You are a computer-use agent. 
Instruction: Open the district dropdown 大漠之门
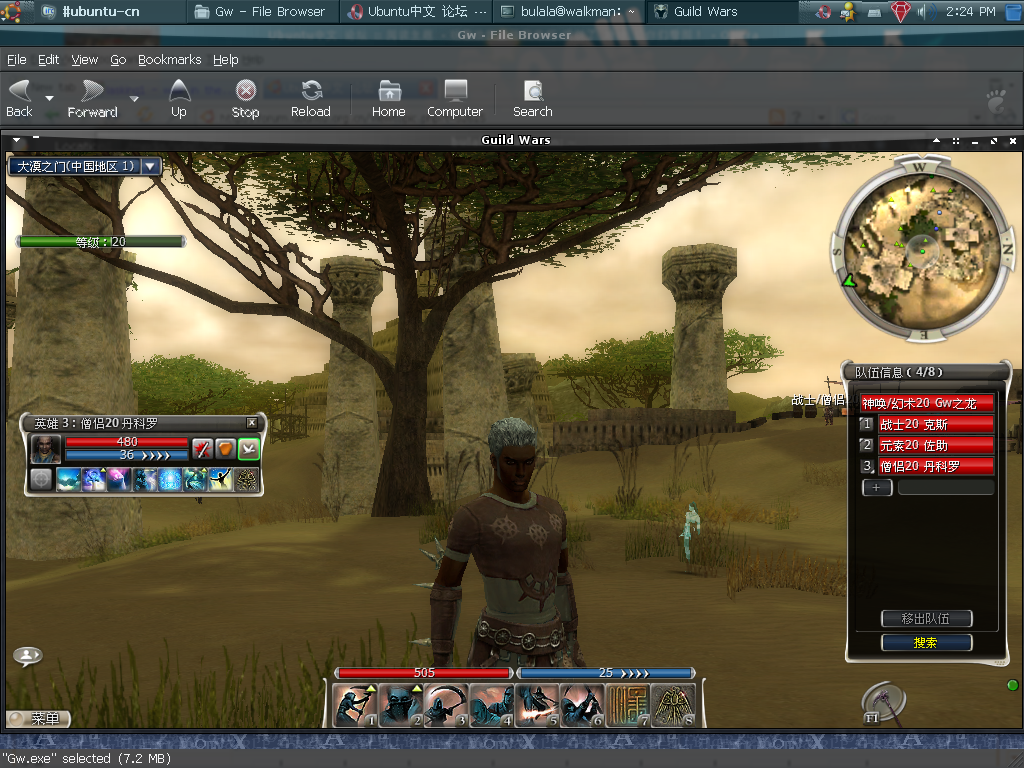[151, 167]
